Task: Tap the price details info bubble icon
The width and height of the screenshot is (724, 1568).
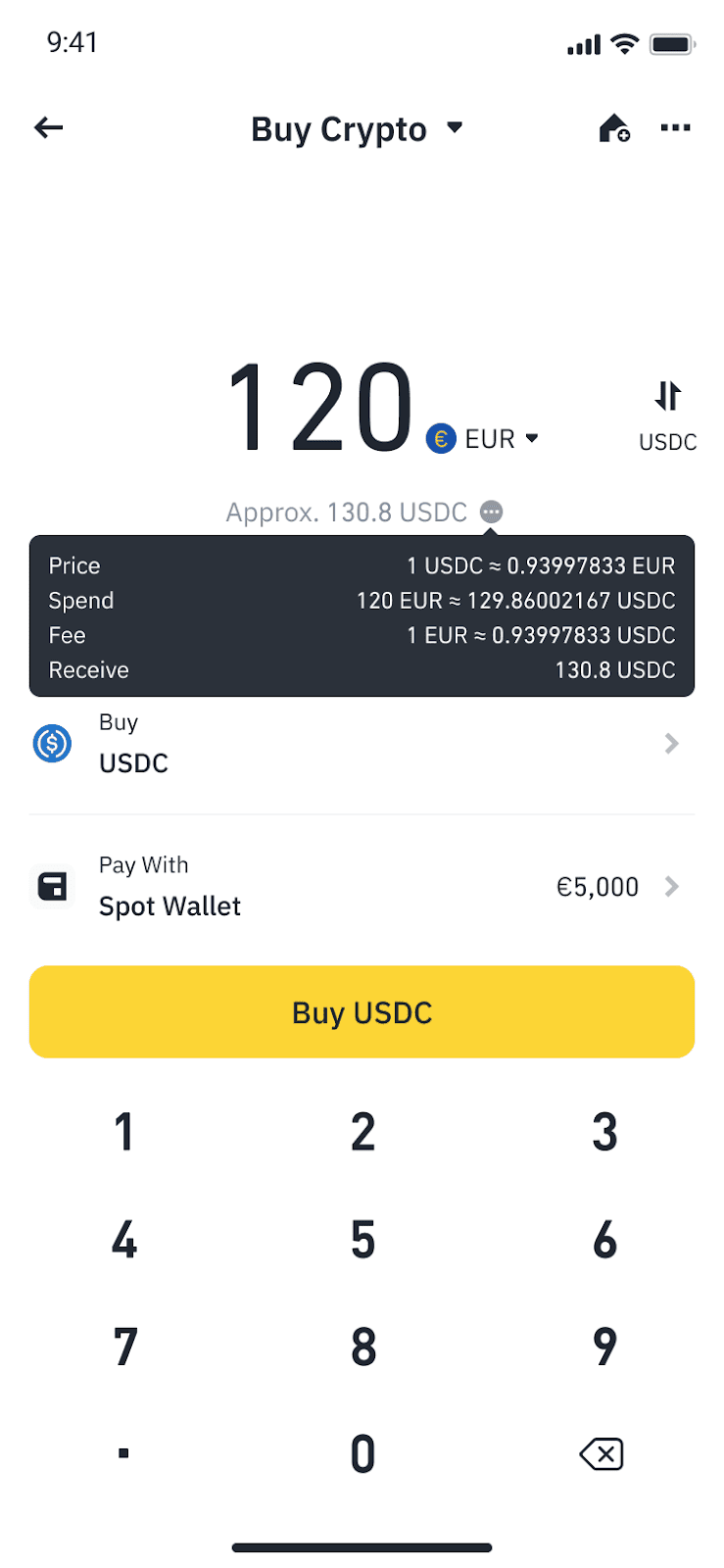Action: pos(492,512)
